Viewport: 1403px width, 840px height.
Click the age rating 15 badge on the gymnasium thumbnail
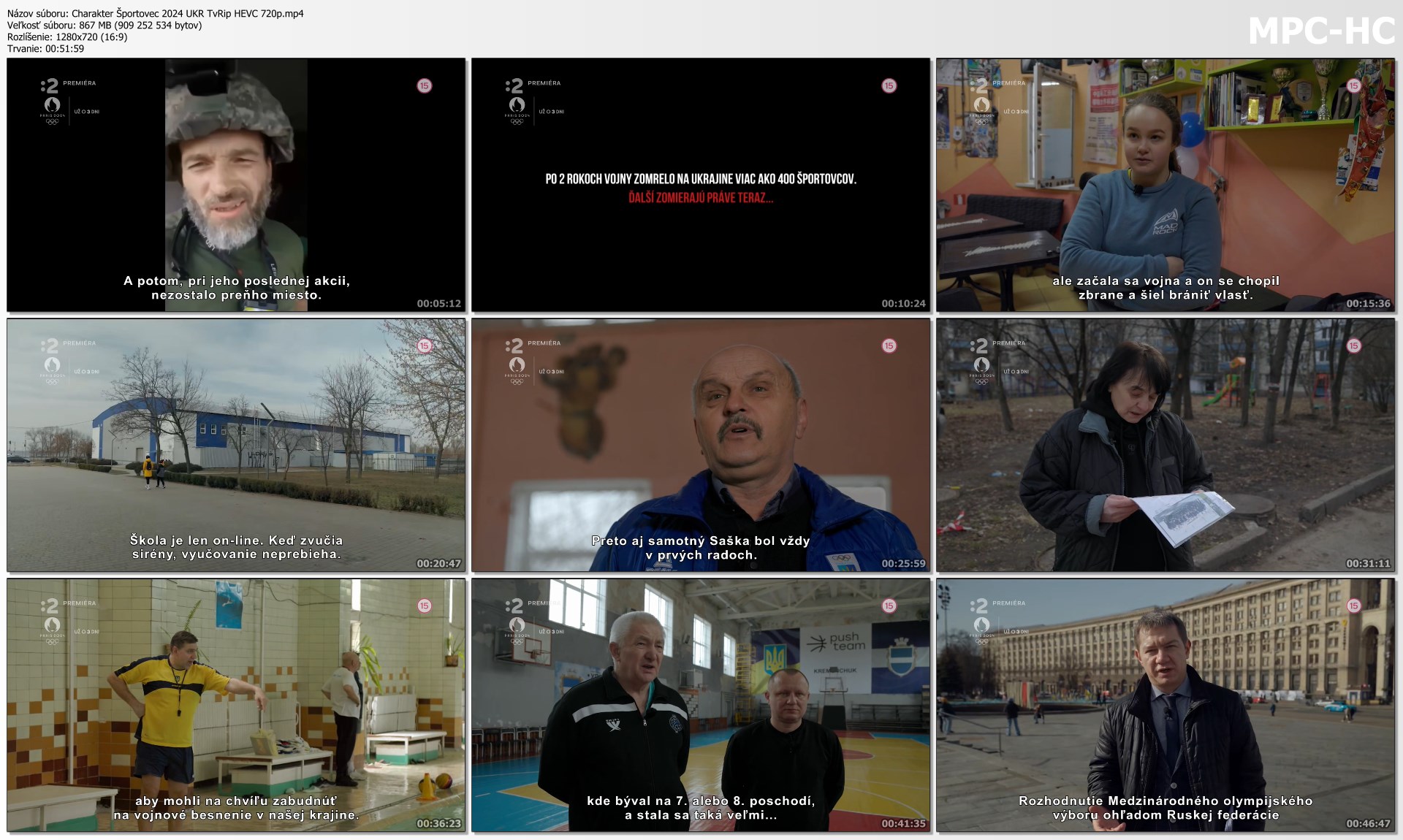pos(889,606)
